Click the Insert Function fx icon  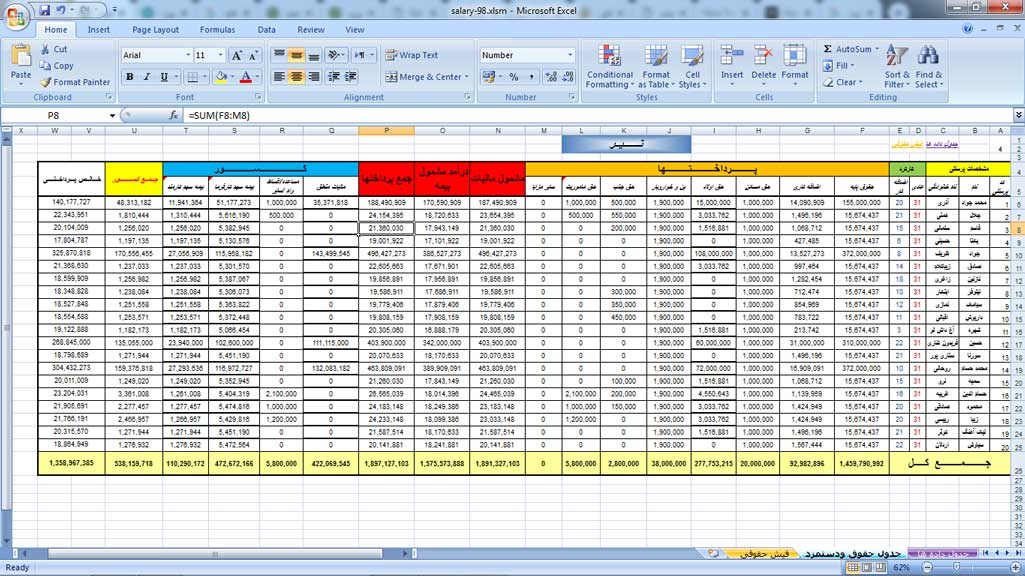(x=174, y=116)
